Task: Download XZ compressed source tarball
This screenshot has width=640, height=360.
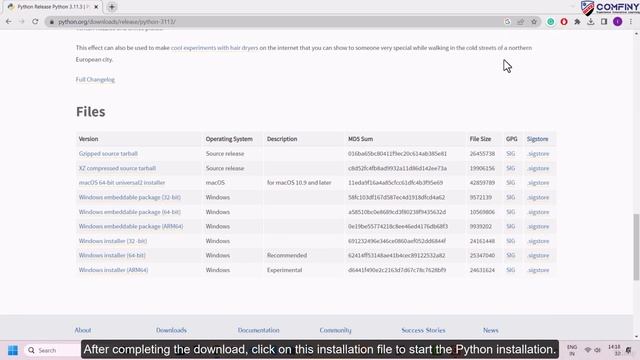Action: tap(117, 168)
